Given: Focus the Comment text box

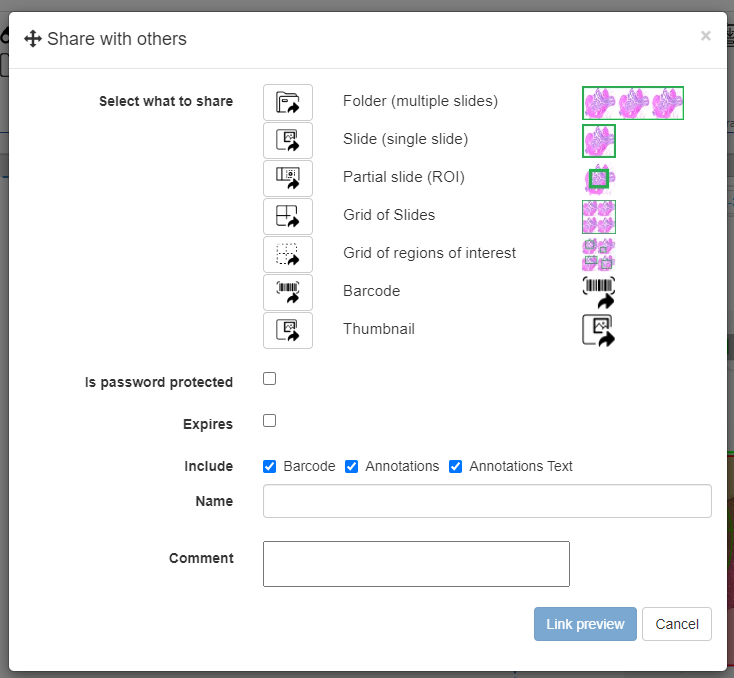Looking at the screenshot, I should (x=416, y=564).
